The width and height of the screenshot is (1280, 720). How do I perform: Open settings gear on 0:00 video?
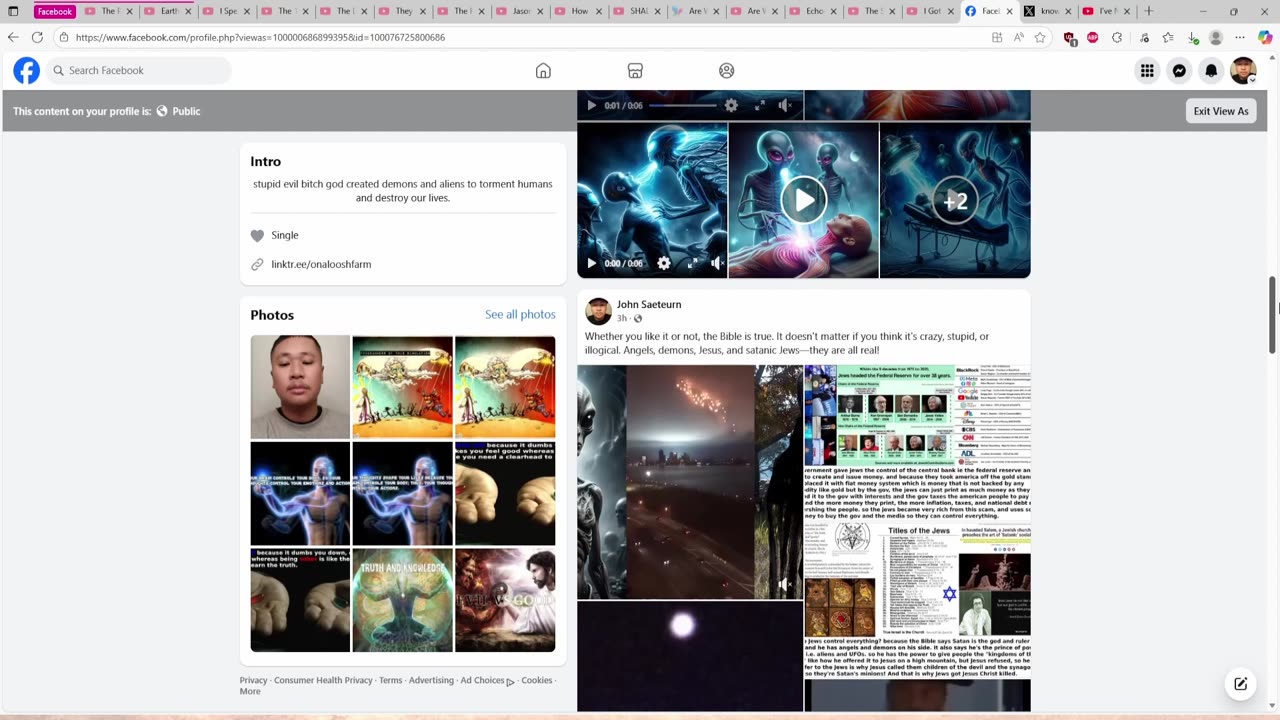(664, 263)
